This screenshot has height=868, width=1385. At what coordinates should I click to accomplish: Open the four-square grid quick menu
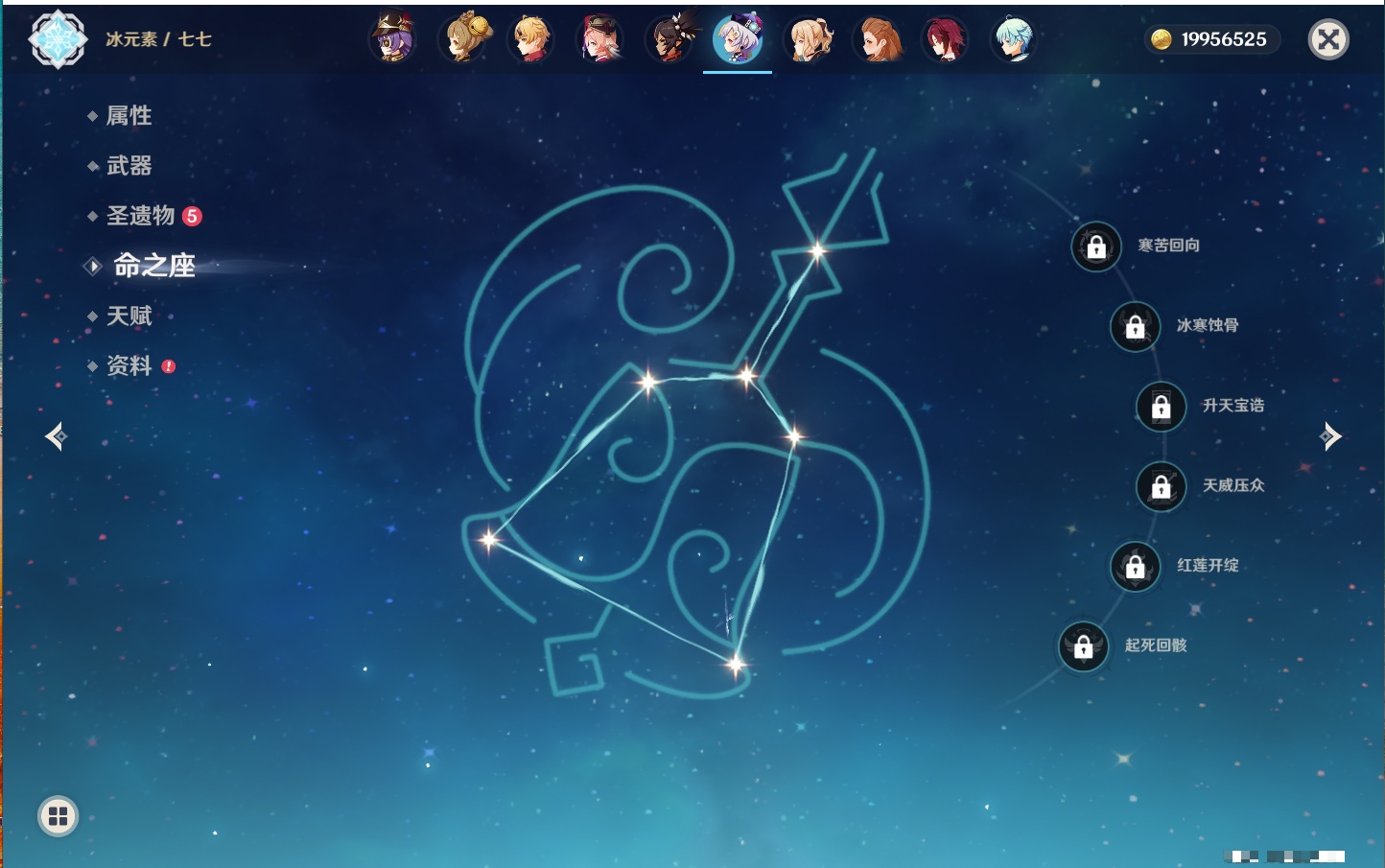pos(58,816)
